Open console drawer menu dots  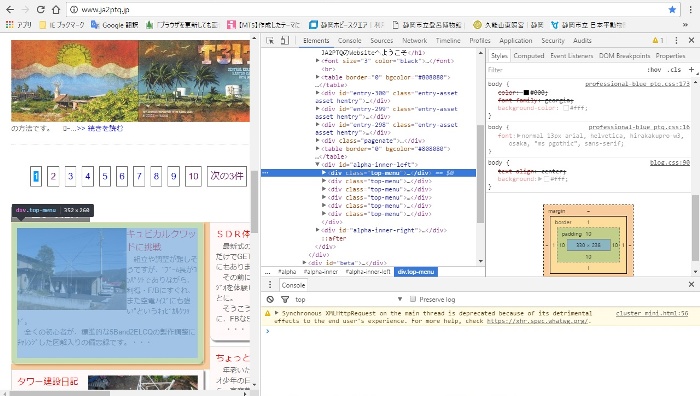pyautogui.click(x=270, y=285)
